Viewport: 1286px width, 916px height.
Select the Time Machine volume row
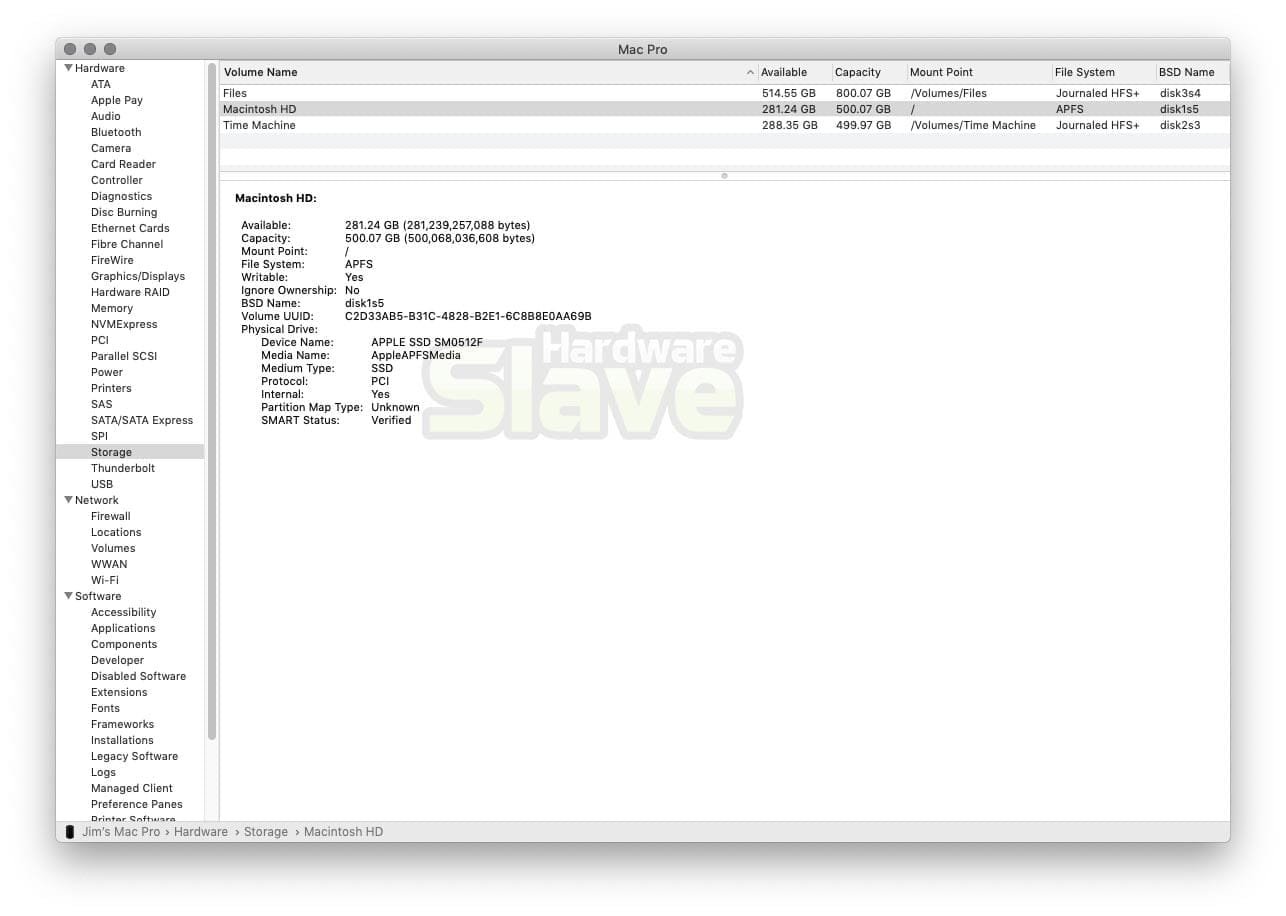(x=725, y=125)
